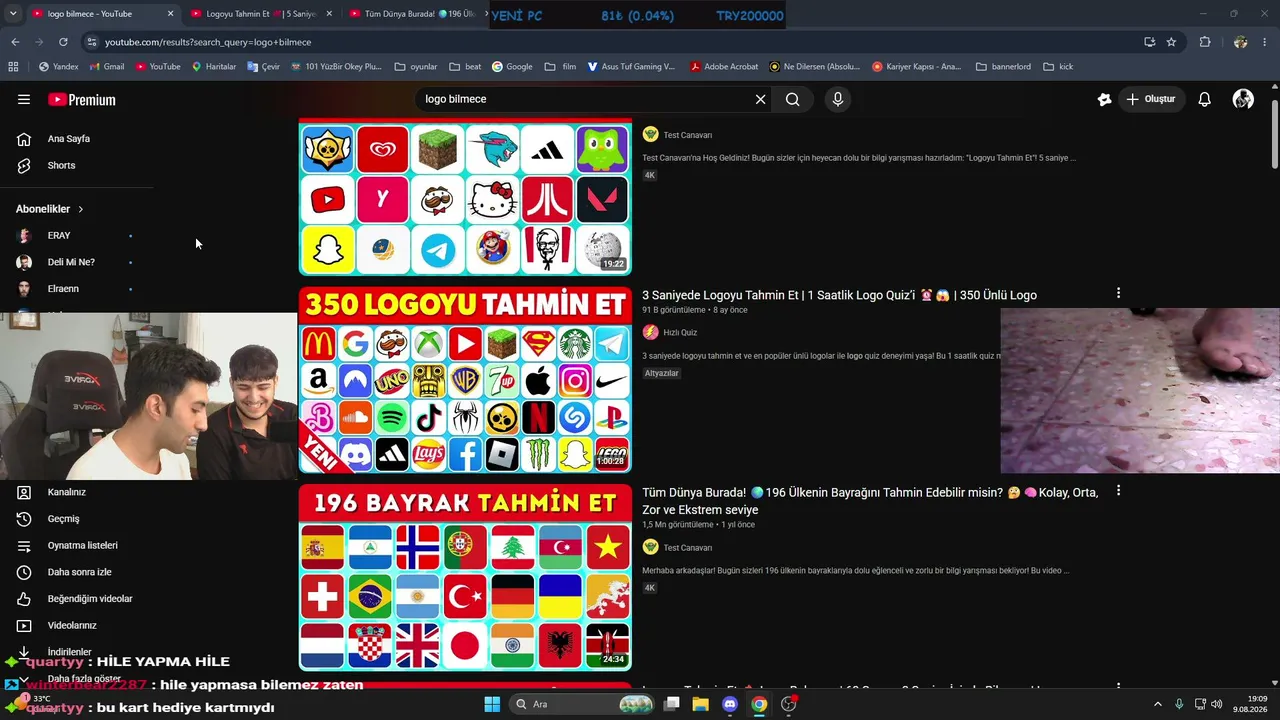The width and height of the screenshot is (1280, 720).
Task: Open the account avatar menu
Action: [x=1243, y=99]
